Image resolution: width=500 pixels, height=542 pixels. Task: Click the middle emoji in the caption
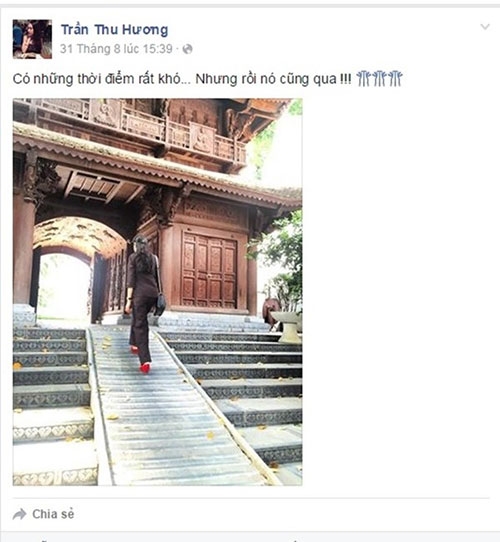(379, 78)
